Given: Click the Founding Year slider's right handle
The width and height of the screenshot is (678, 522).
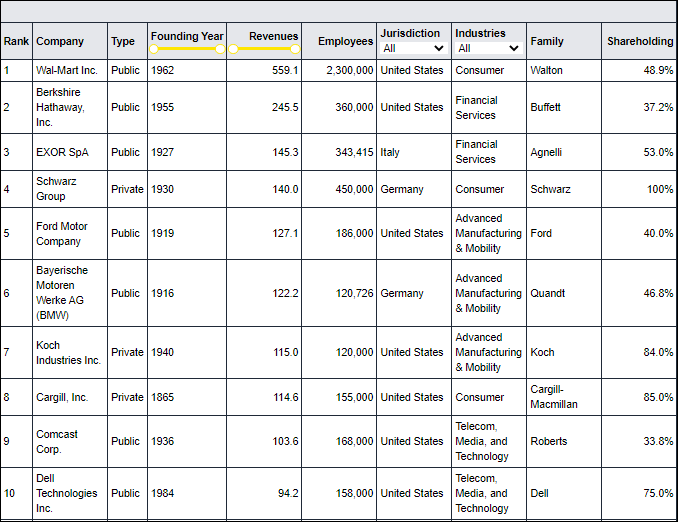Looking at the screenshot, I should (220, 49).
